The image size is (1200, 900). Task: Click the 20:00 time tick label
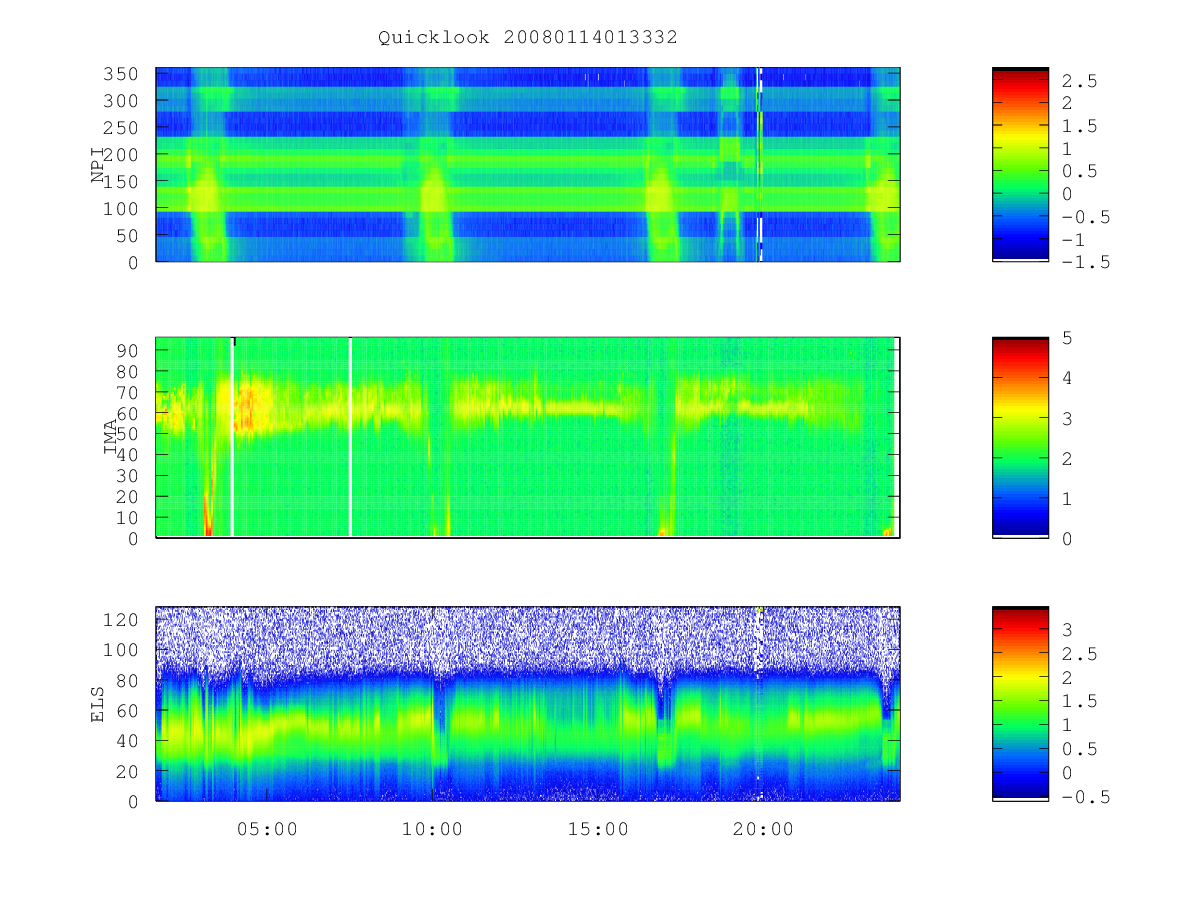pos(763,829)
